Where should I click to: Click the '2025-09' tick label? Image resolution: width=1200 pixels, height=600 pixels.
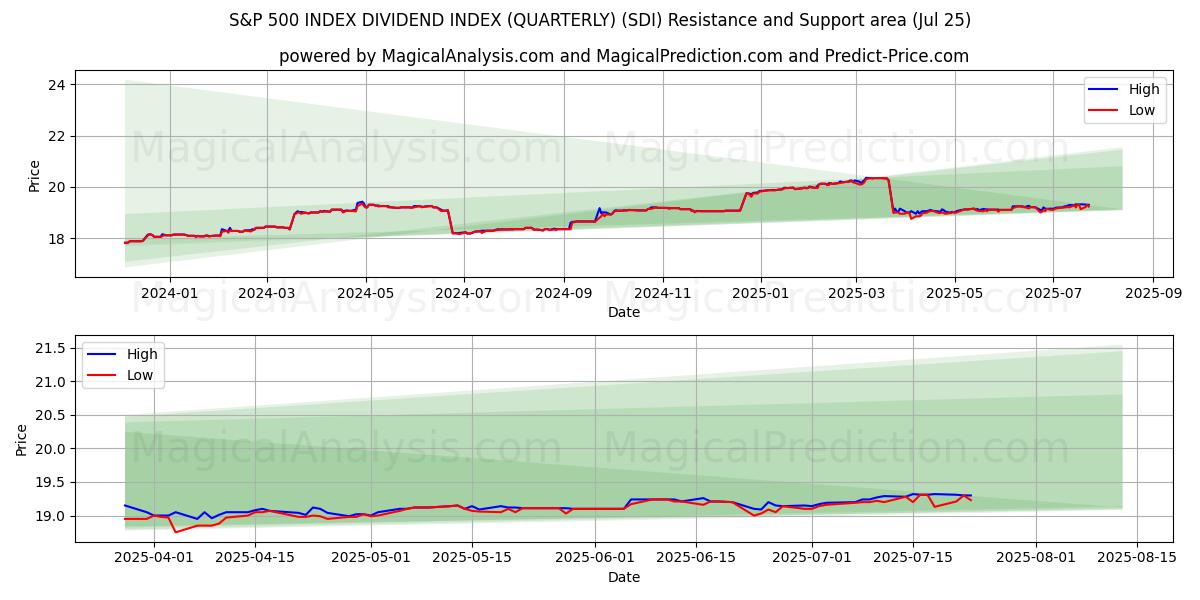pyautogui.click(x=1153, y=293)
